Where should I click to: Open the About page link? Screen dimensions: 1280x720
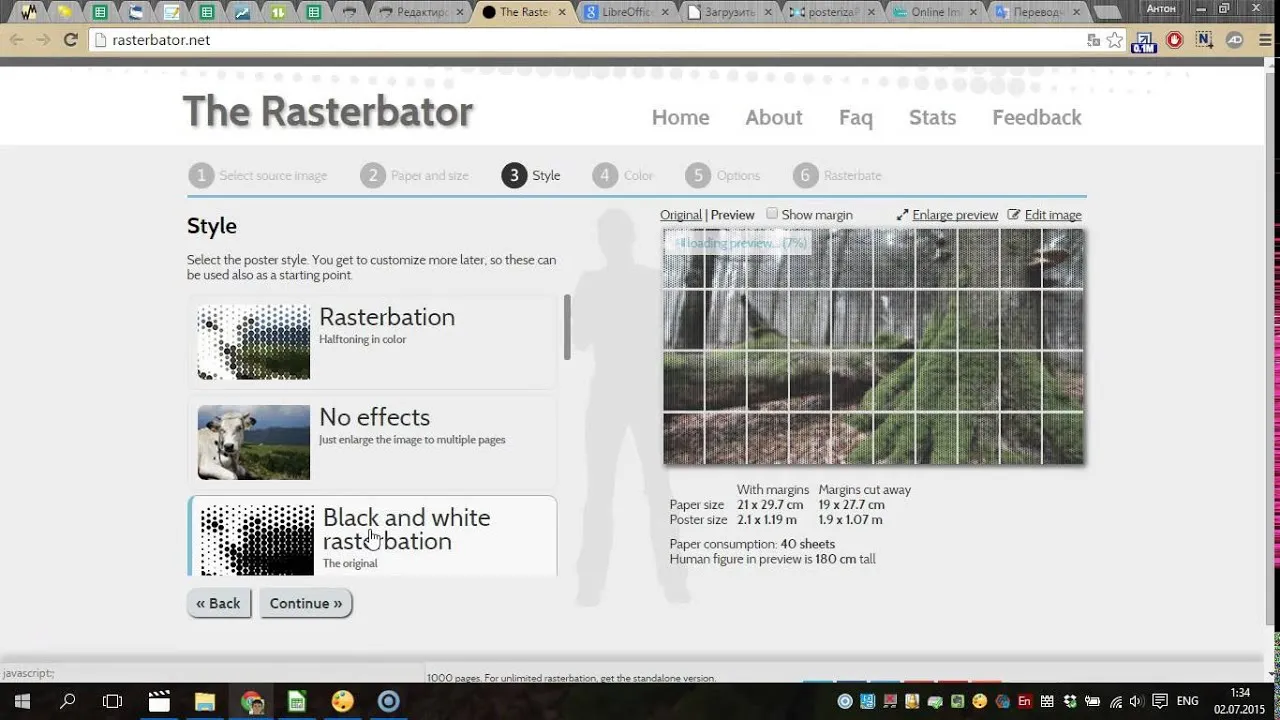[774, 118]
